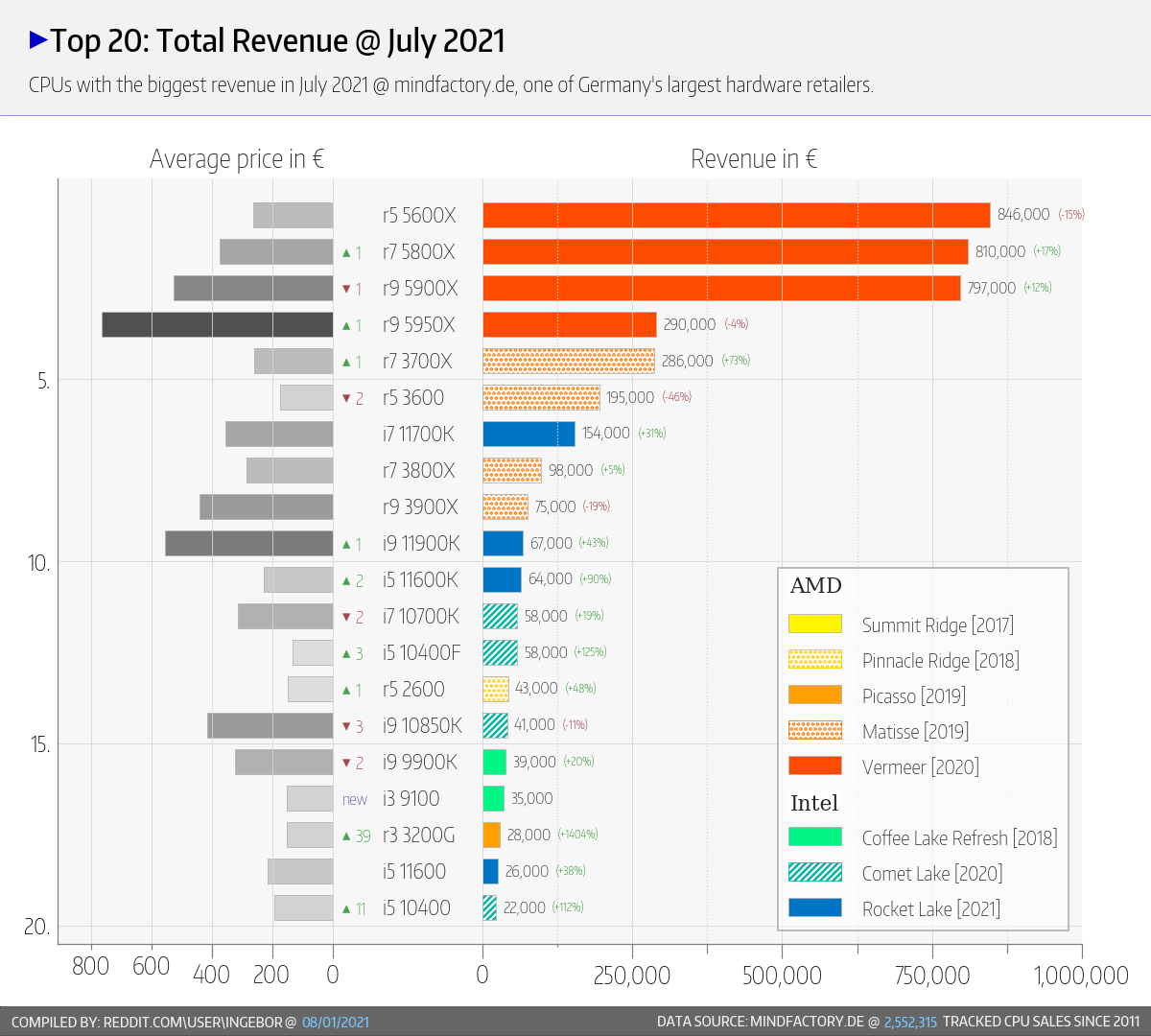Select the Summit Ridge [2017] yellow swatch
1151x1036 pixels.
click(x=814, y=624)
